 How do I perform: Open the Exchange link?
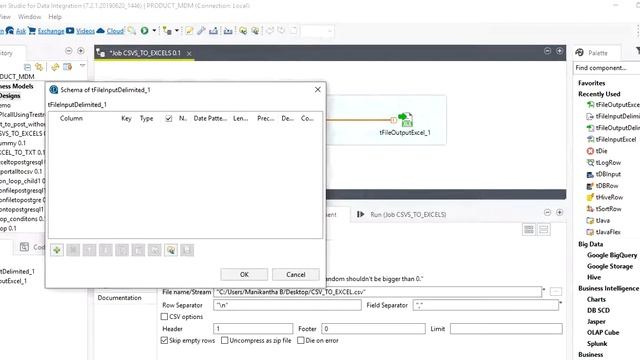click(51, 31)
